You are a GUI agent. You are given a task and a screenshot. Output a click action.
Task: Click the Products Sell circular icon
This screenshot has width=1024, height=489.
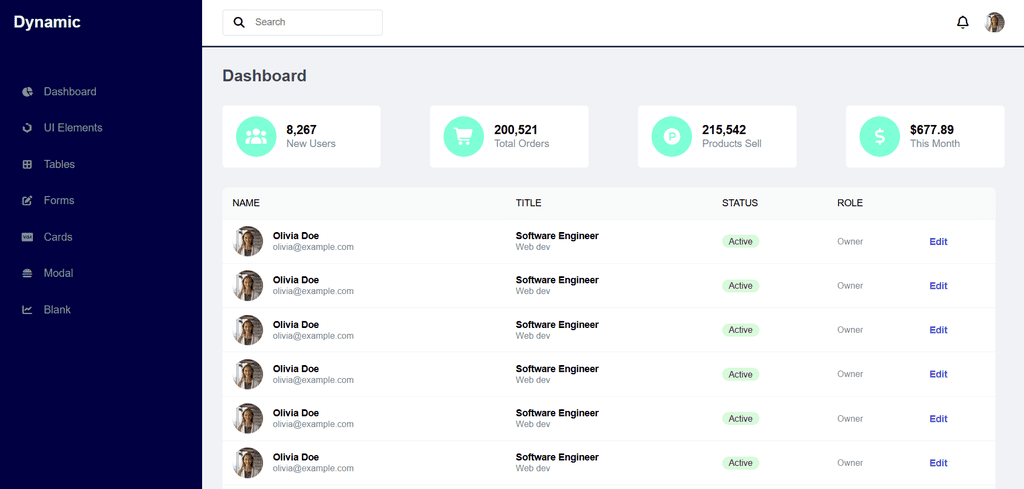[x=672, y=137]
